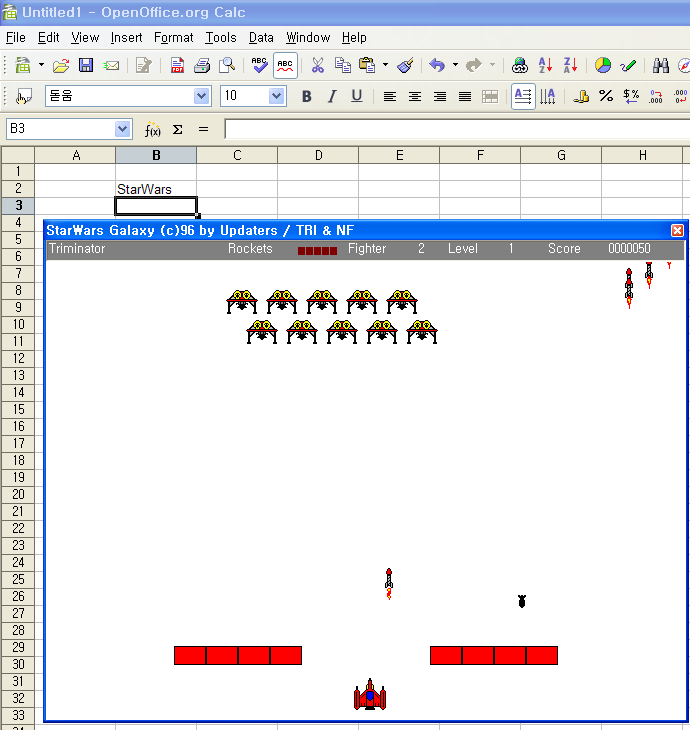Toggle Bold formatting
Screen dimensions: 690x730
click(x=306, y=96)
